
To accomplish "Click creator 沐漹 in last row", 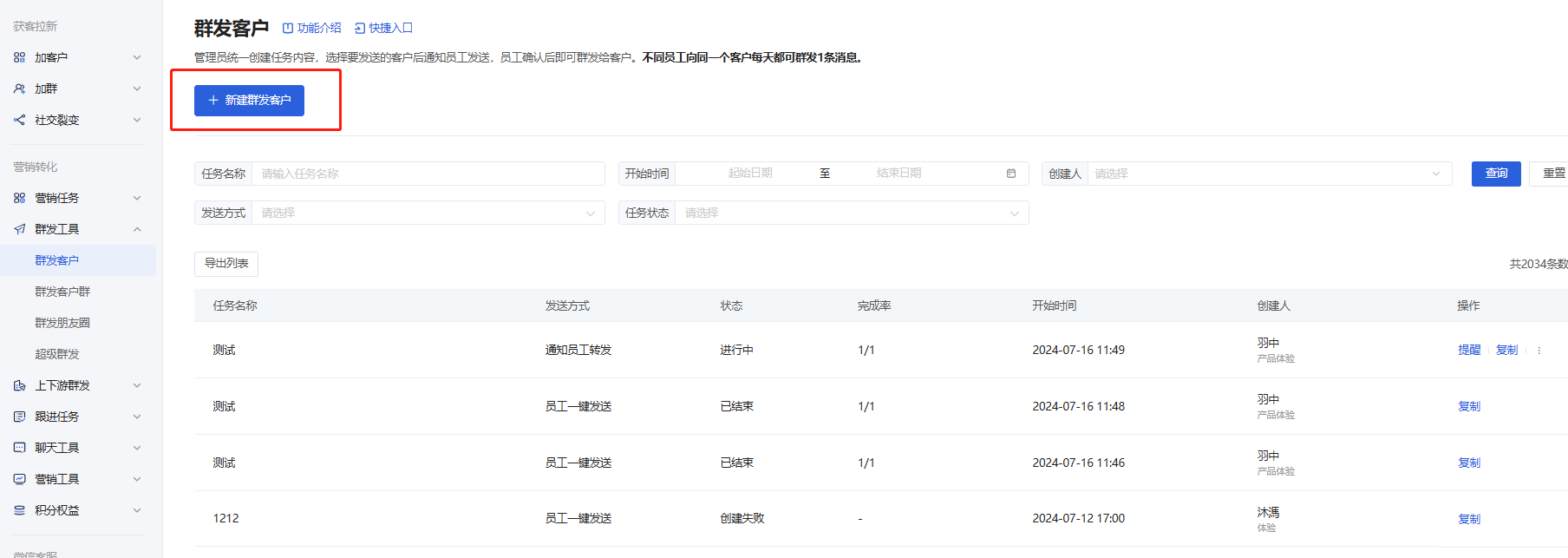I will (x=1268, y=513).
